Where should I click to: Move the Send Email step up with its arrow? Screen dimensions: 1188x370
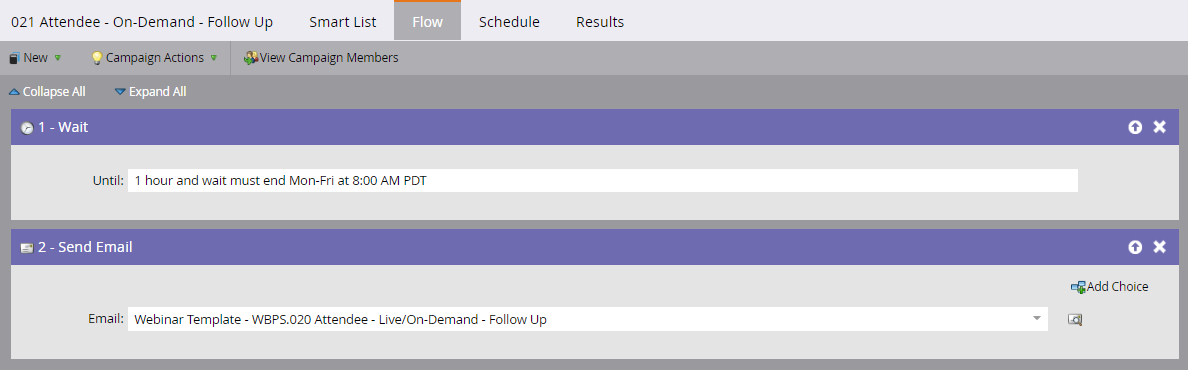coord(1134,247)
